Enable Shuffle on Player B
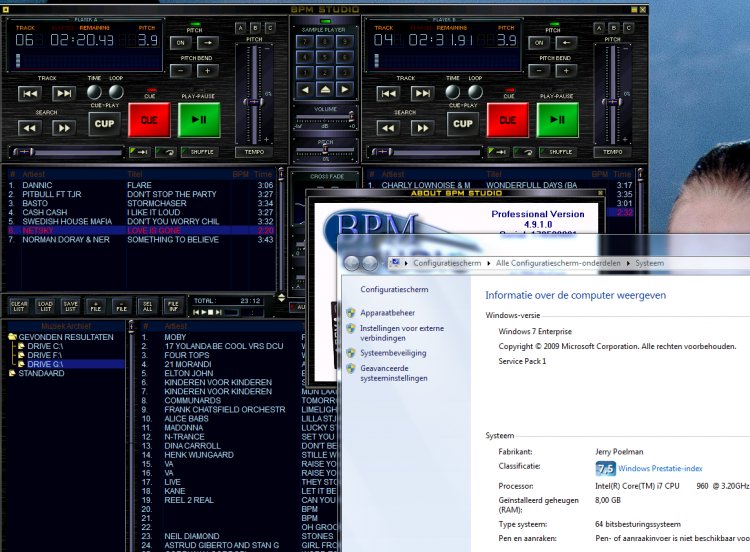Viewport: 750px width, 552px height. pyautogui.click(x=558, y=152)
